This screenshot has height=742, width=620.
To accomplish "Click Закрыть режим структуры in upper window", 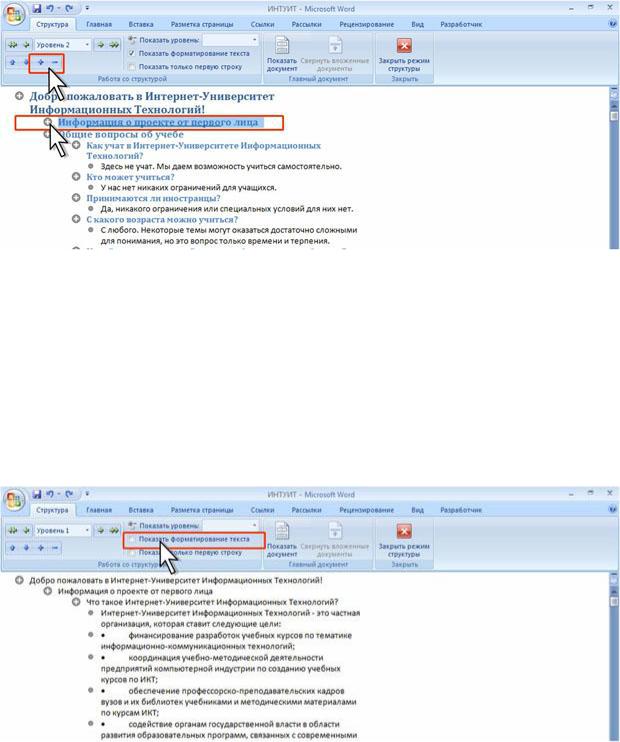I will [x=404, y=54].
